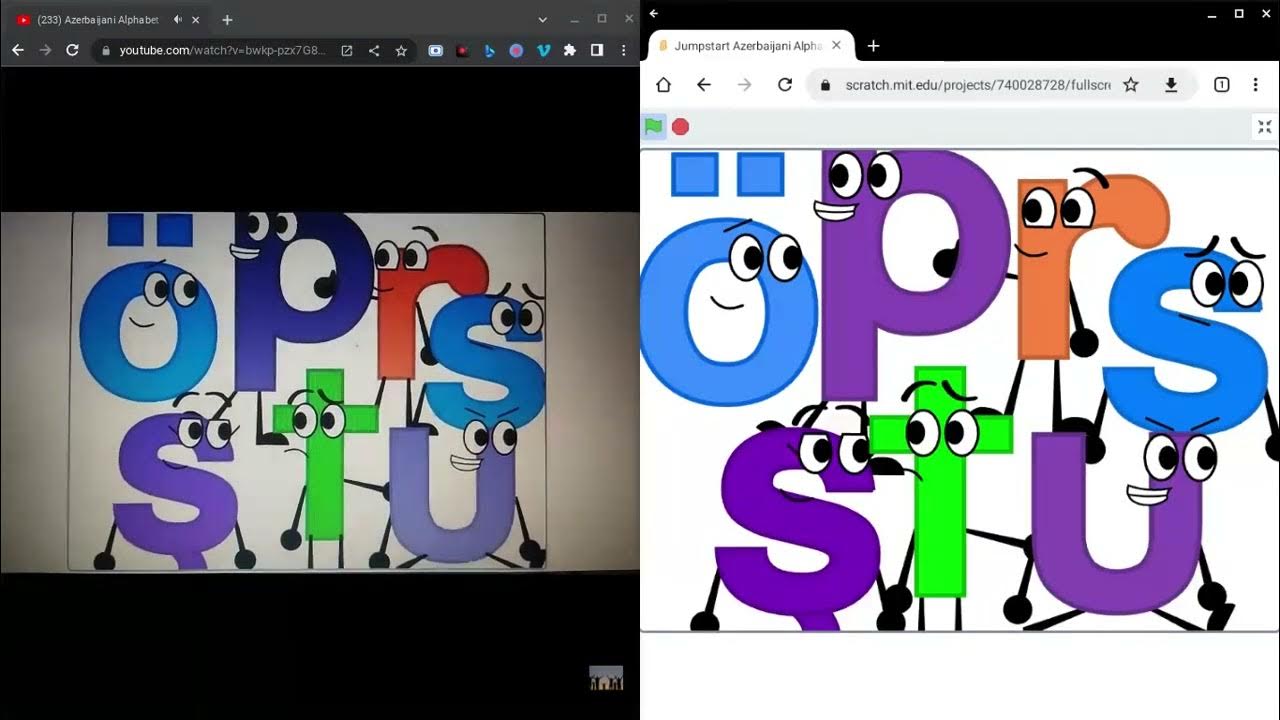Share the YouTube page from the toolbar
Screen dimensions: 1280x720
pyautogui.click(x=374, y=50)
